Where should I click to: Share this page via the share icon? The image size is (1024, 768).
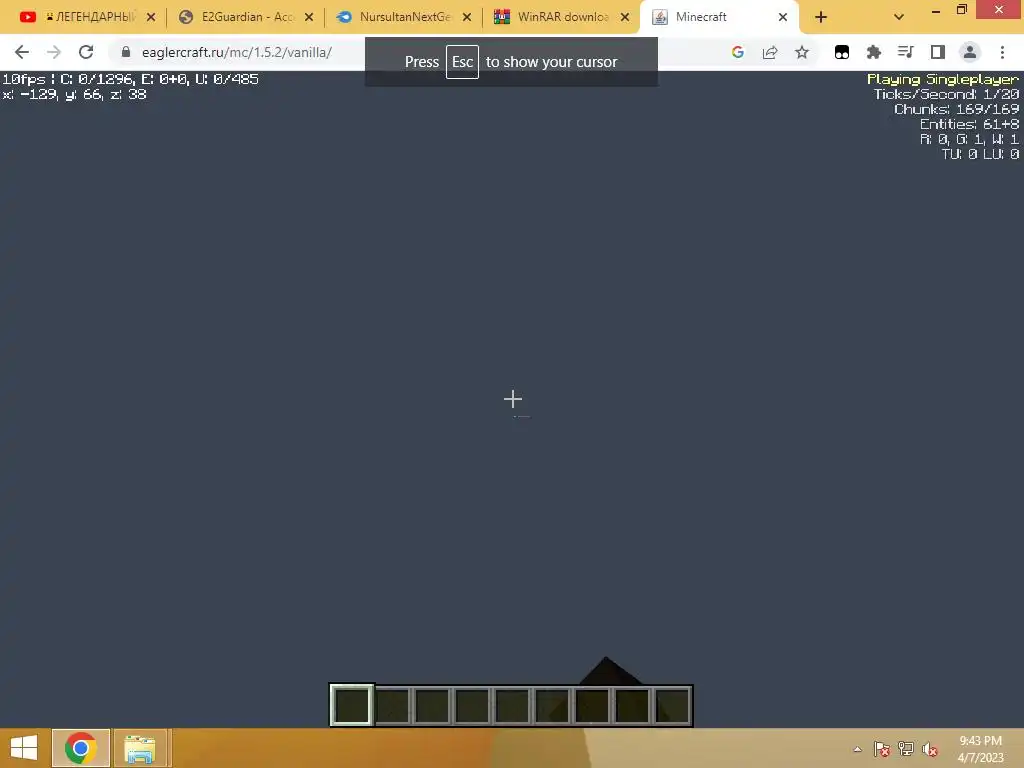click(x=770, y=52)
